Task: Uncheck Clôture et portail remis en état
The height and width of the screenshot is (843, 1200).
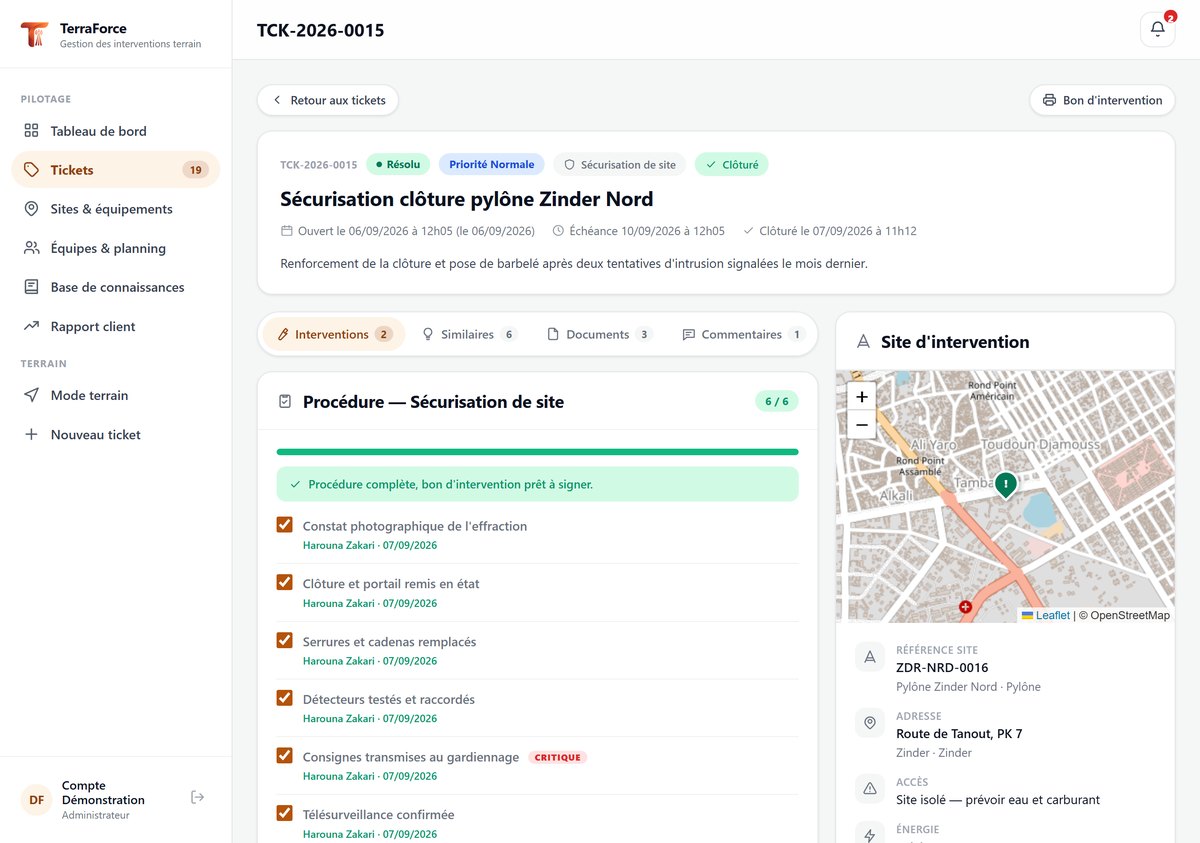Action: (x=285, y=583)
